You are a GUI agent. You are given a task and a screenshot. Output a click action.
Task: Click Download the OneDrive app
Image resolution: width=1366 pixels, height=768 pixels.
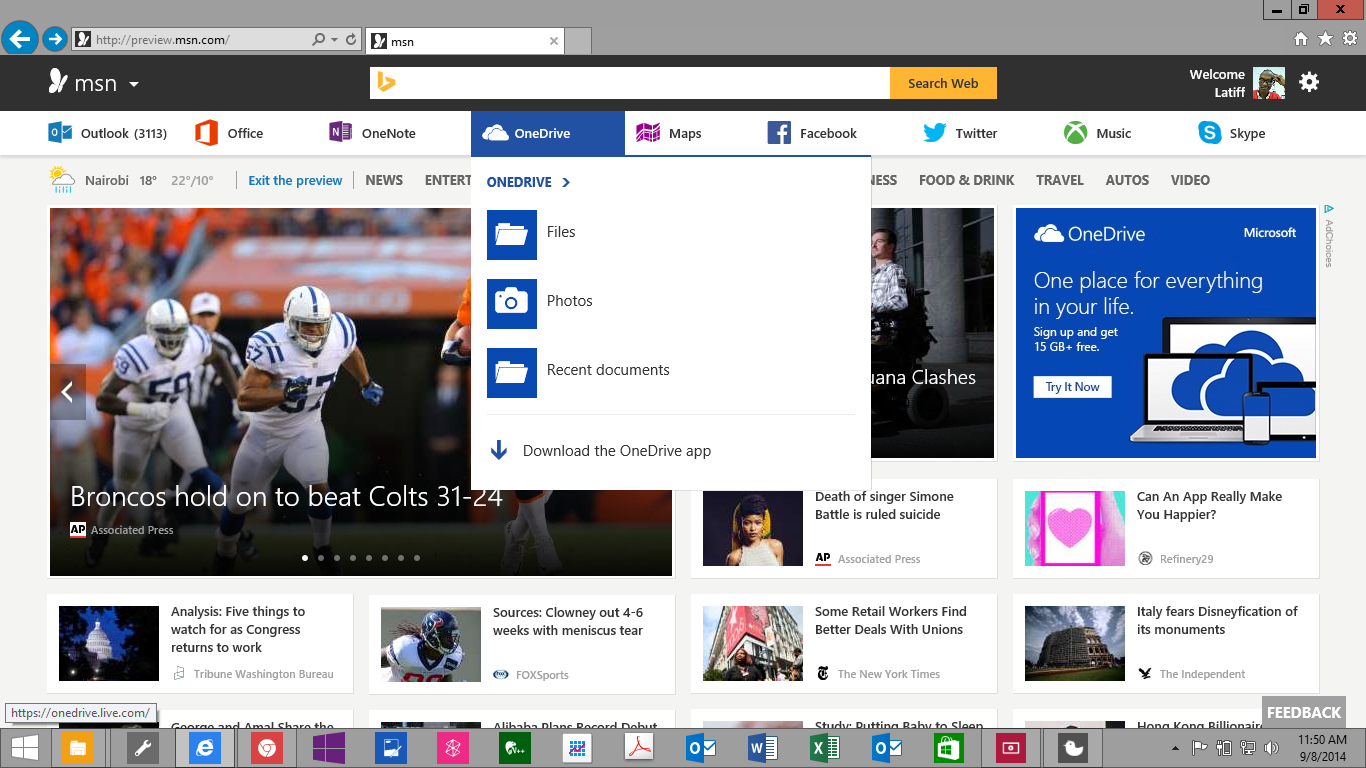pyautogui.click(x=600, y=451)
